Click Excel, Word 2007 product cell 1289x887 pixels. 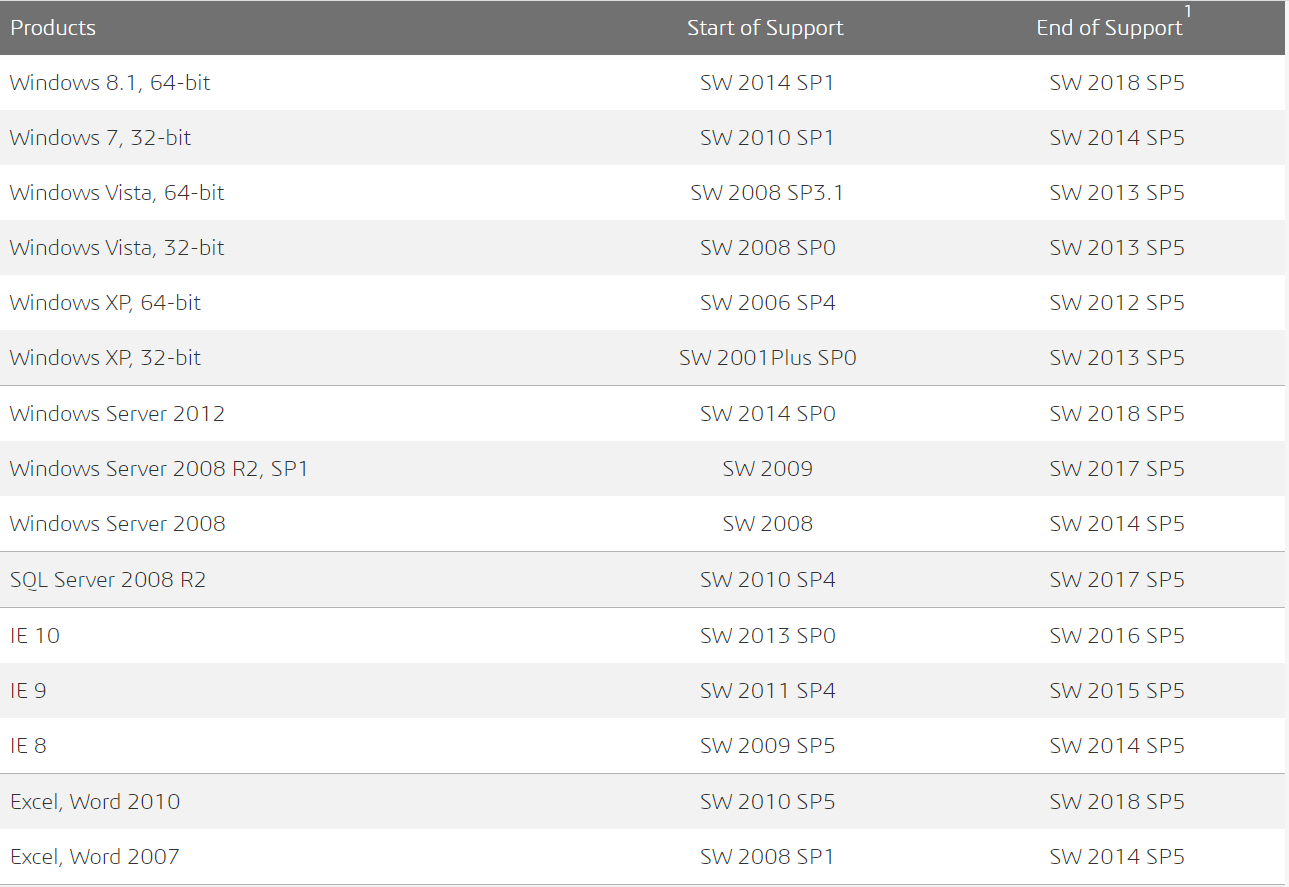point(95,856)
